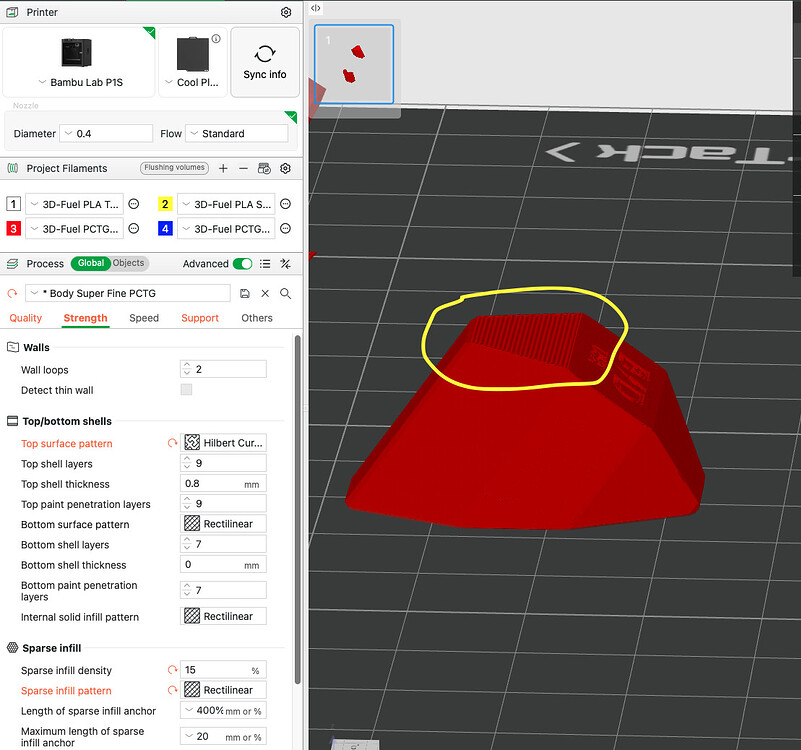Viewport: 801px width, 750px height.
Task: Open the Top surface pattern Hilbert Curve dropdown
Action: (223, 443)
